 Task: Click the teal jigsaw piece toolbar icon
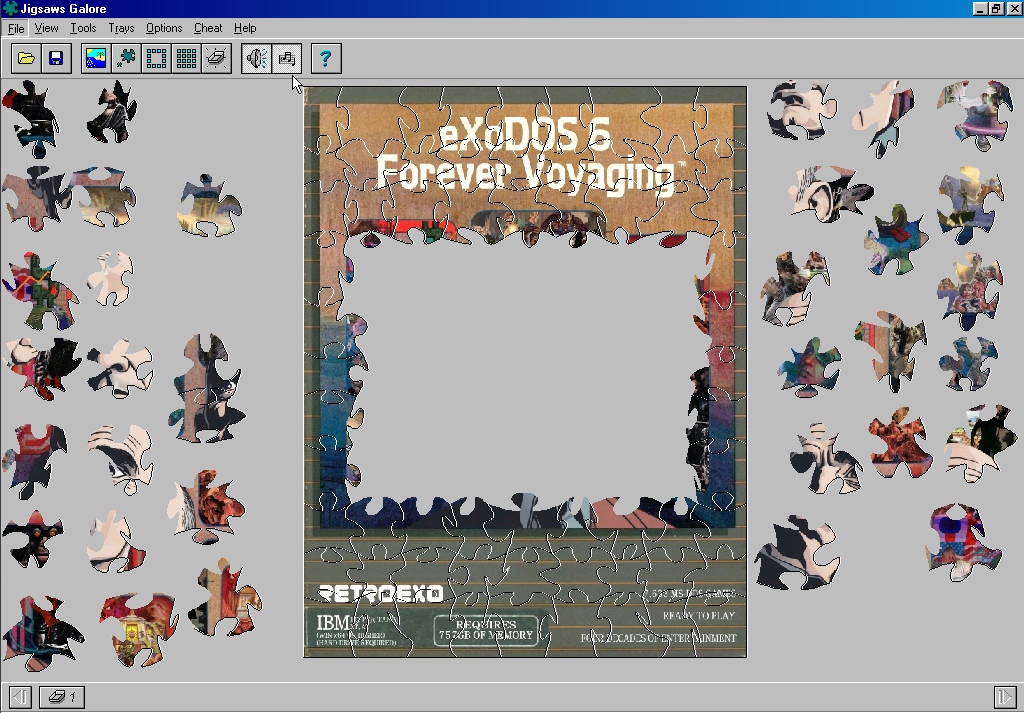126,59
